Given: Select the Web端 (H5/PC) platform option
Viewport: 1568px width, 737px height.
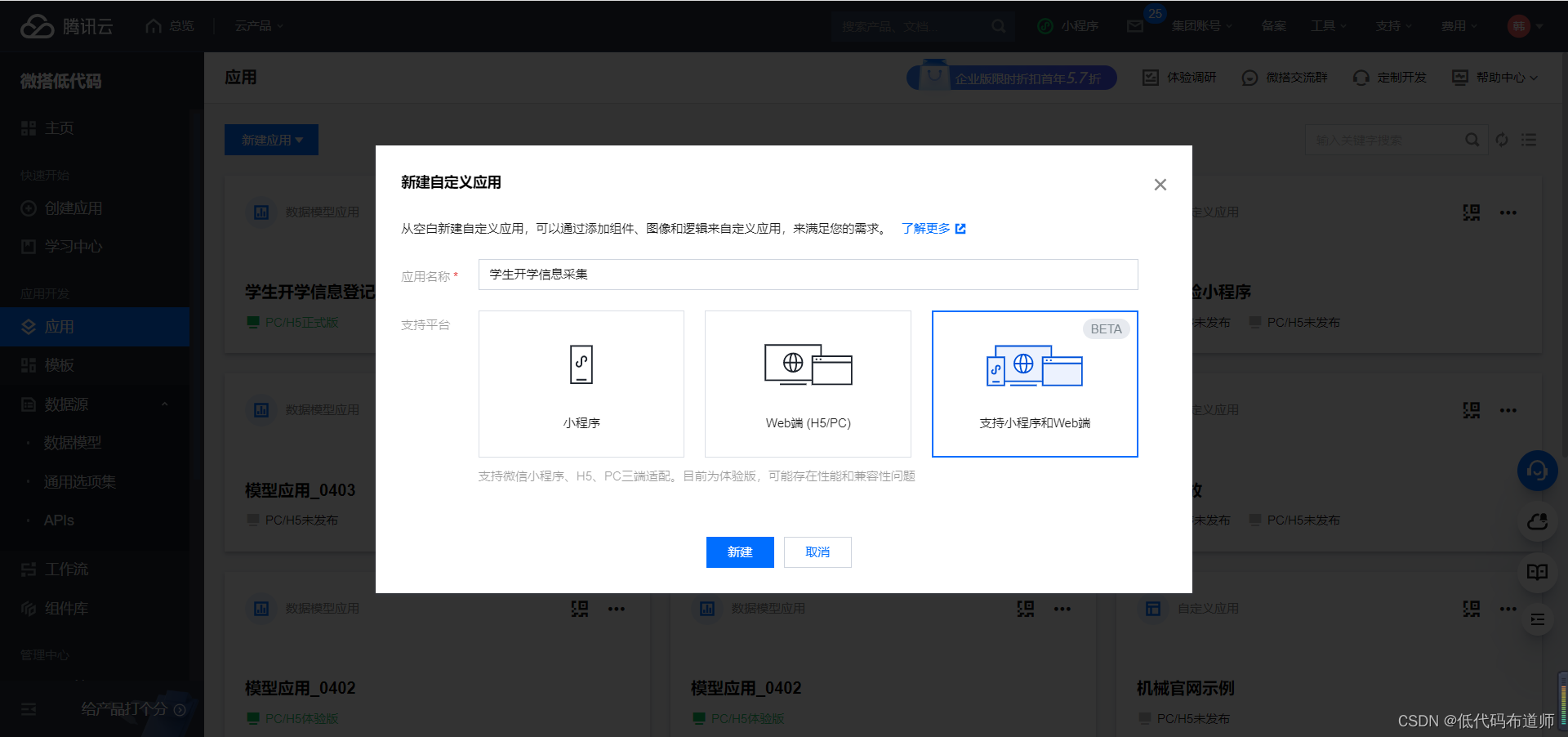Looking at the screenshot, I should tap(808, 384).
